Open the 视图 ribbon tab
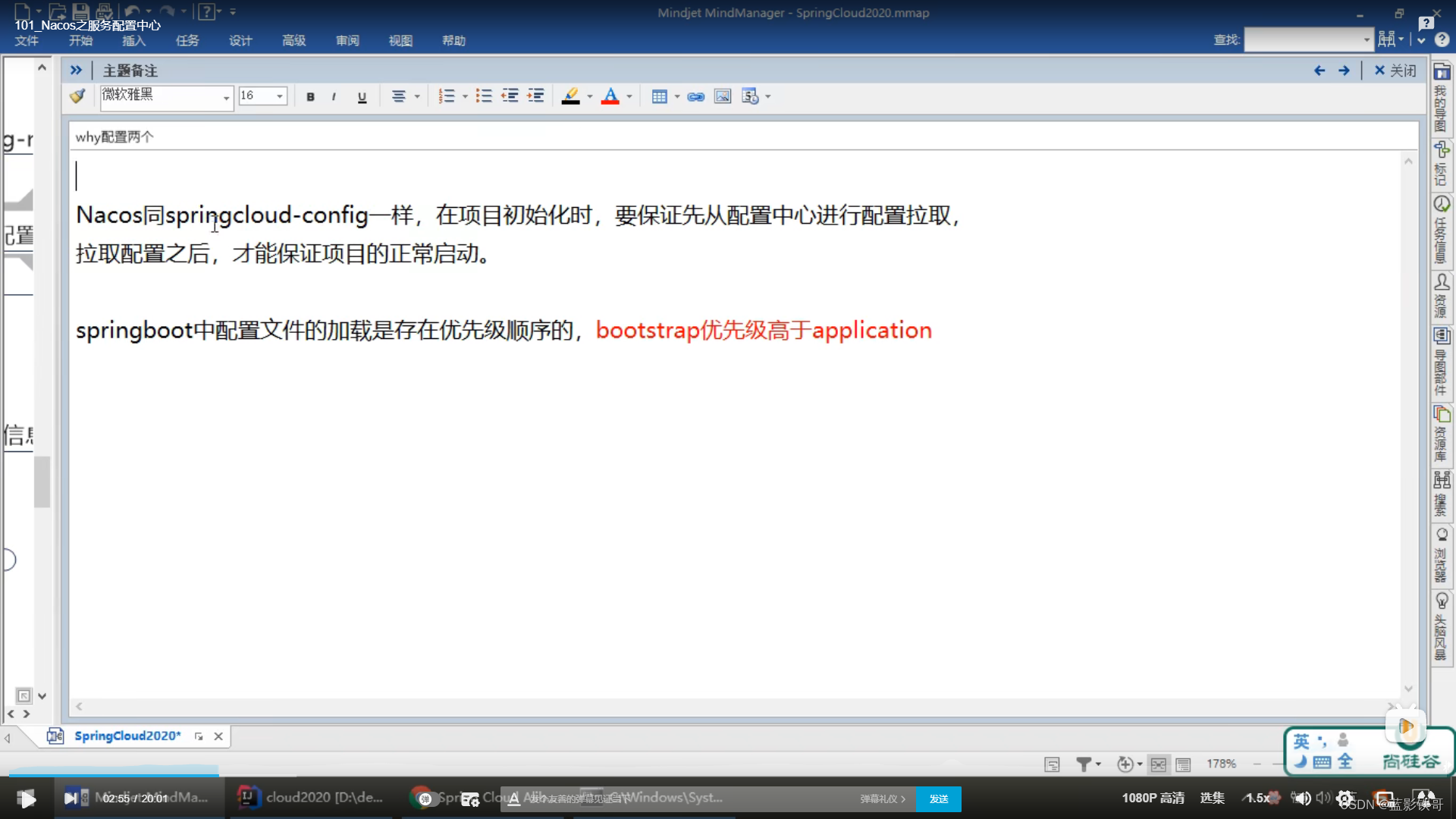The height and width of the screenshot is (819, 1456). [x=400, y=41]
